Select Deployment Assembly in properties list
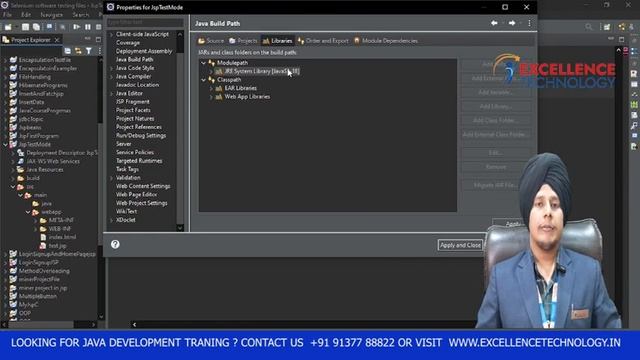Viewport: 640px width, 360px height. [x=144, y=51]
